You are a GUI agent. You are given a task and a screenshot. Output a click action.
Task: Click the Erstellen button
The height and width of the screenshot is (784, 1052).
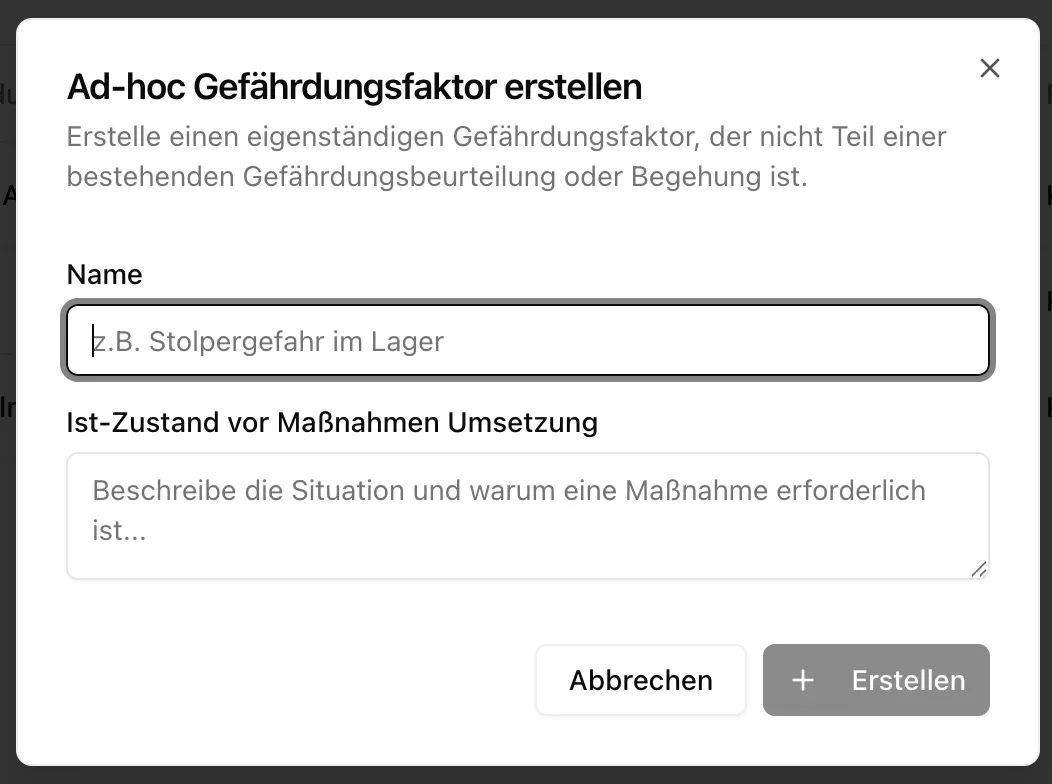[x=876, y=680]
